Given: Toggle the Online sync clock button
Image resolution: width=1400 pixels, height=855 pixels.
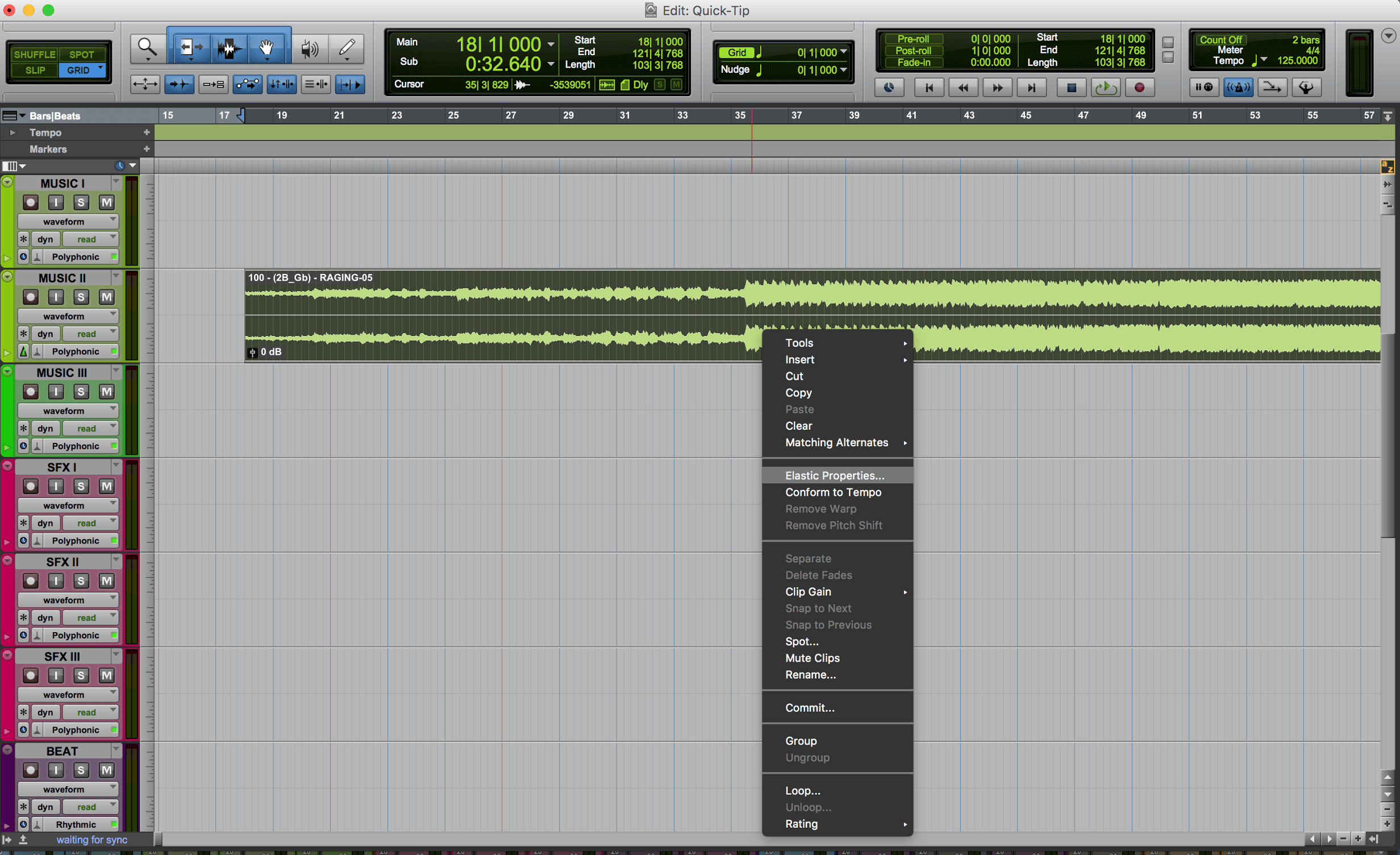Looking at the screenshot, I should (889, 87).
